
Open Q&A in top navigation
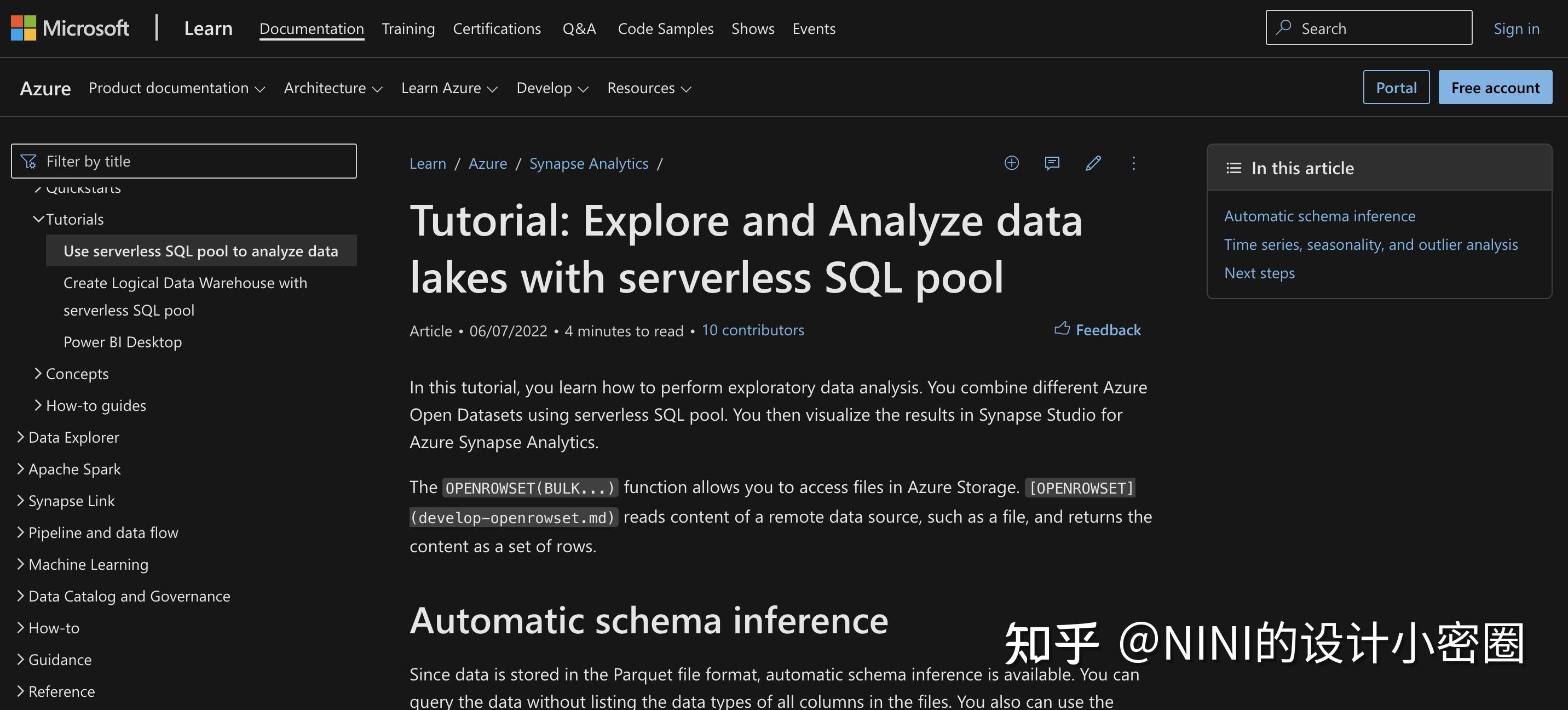[x=579, y=28]
